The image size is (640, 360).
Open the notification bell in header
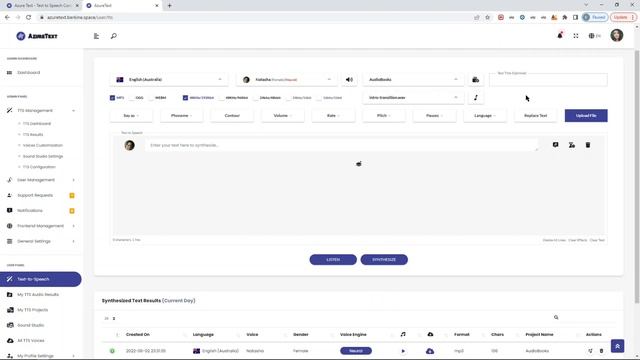[560, 36]
